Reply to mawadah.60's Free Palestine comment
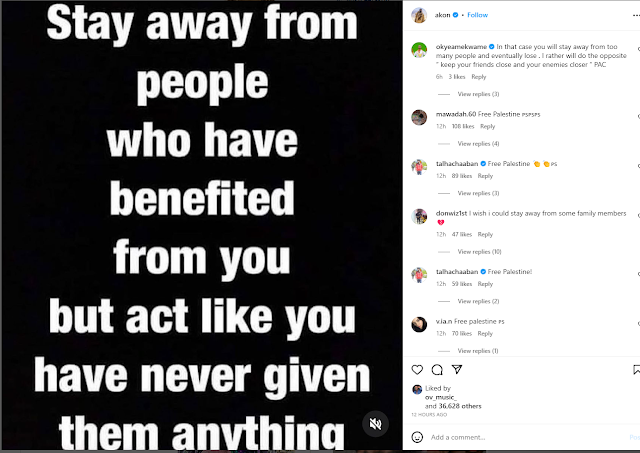The image size is (640, 453). [487, 127]
